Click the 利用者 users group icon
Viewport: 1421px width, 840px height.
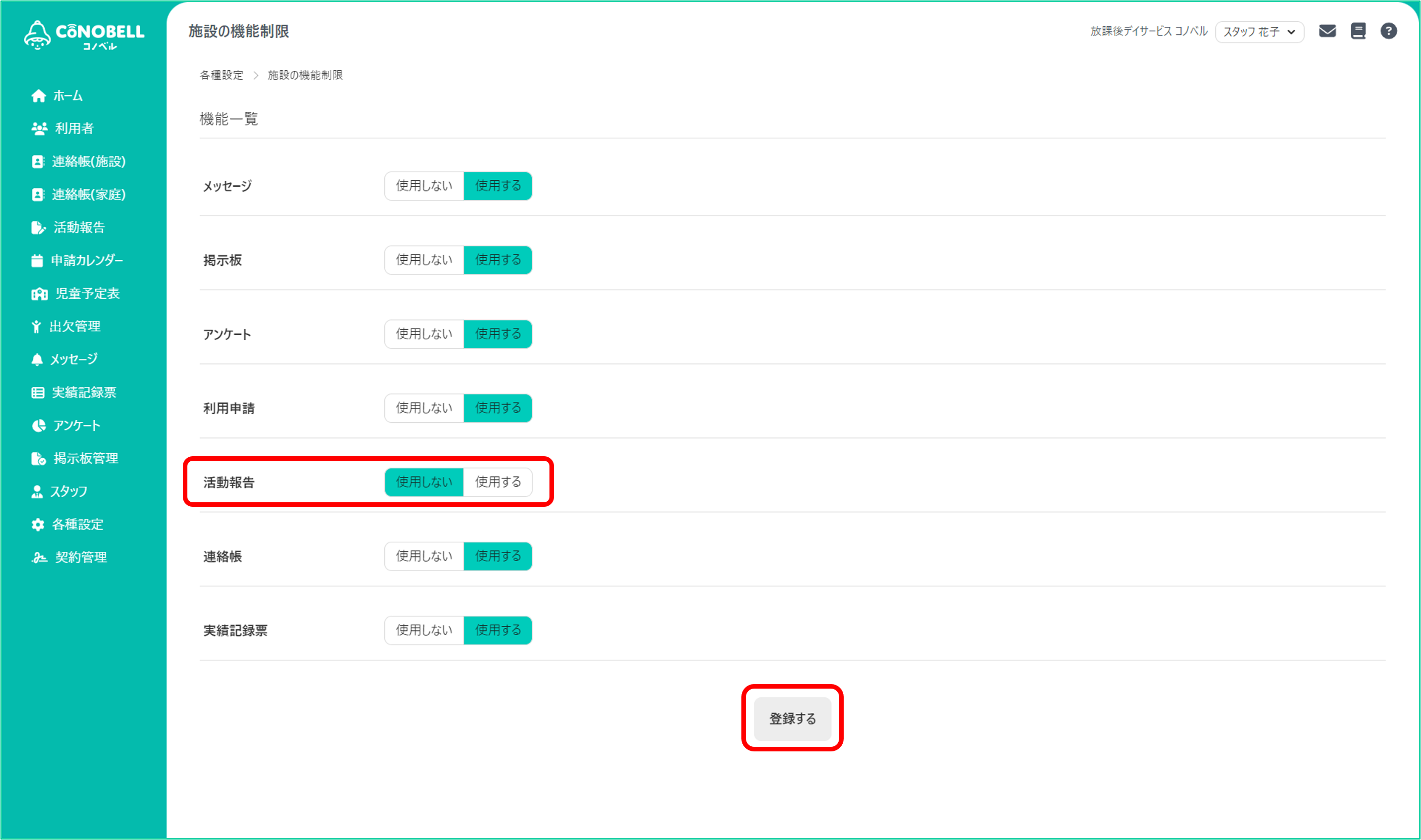pos(39,129)
